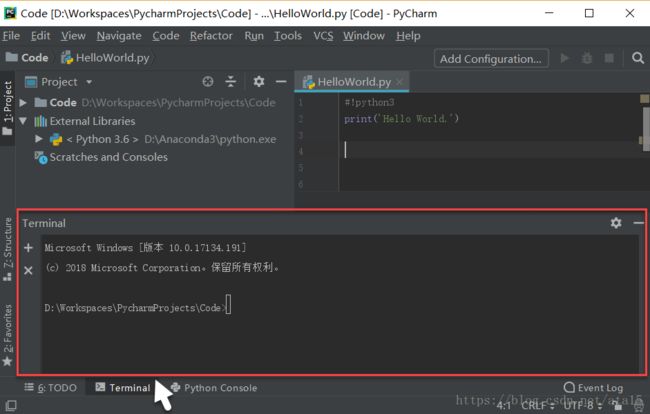Expand the Code project folder arrow
This screenshot has height=414, width=650.
[23, 102]
